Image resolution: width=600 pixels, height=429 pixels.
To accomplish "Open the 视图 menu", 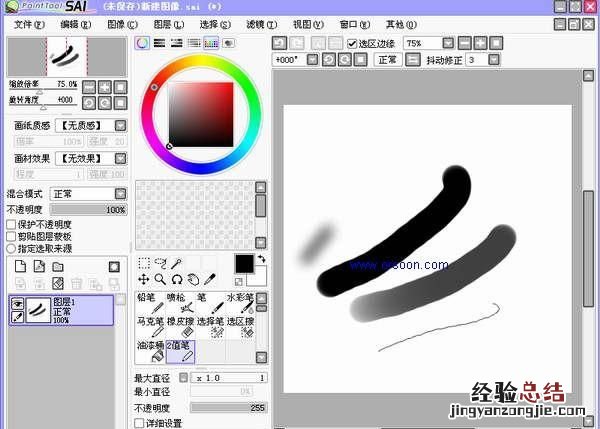I will tap(308, 24).
